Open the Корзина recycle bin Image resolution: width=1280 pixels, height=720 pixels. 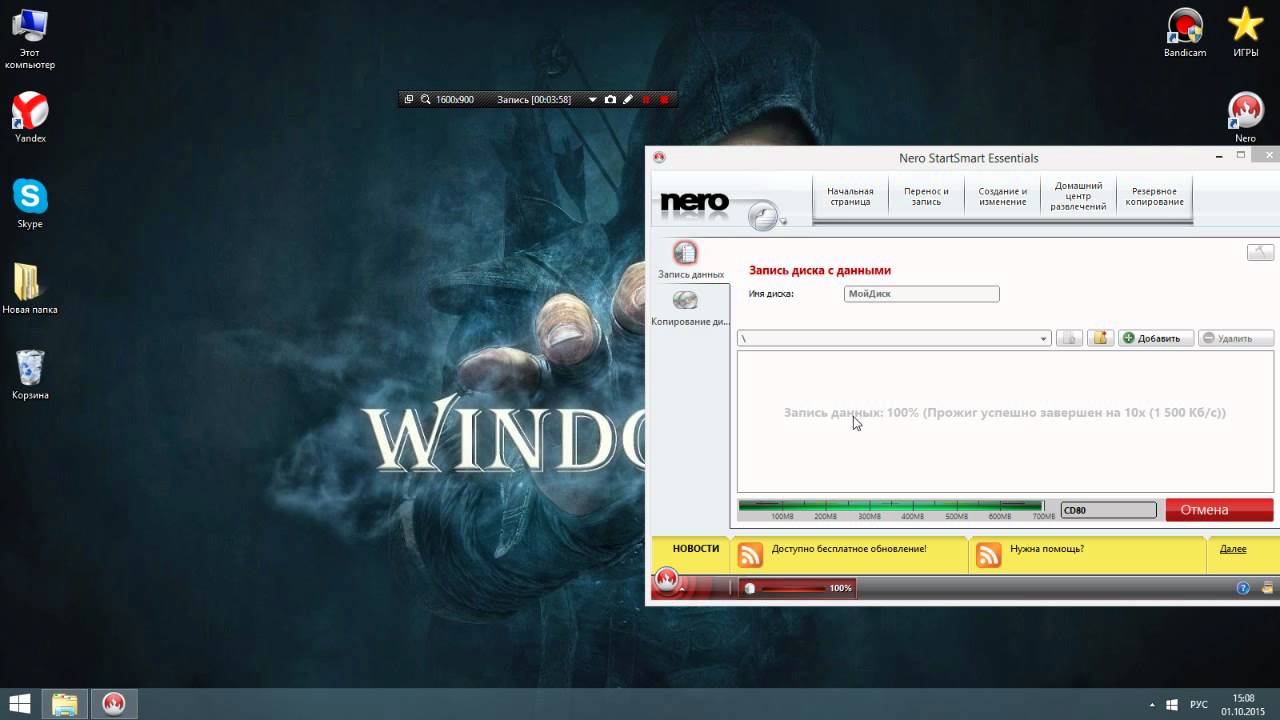[30, 375]
